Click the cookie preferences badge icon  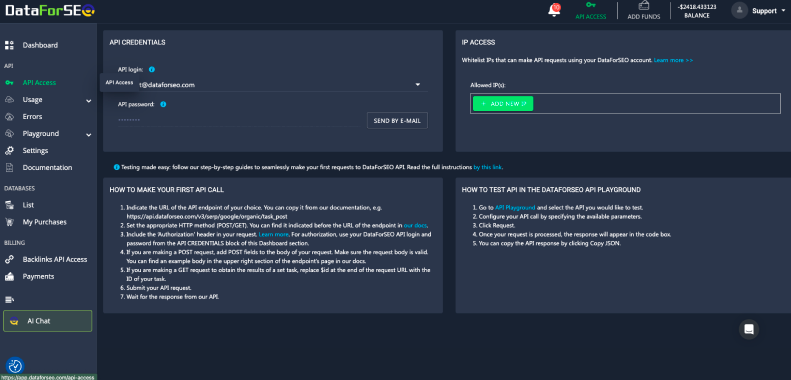click(x=15, y=366)
